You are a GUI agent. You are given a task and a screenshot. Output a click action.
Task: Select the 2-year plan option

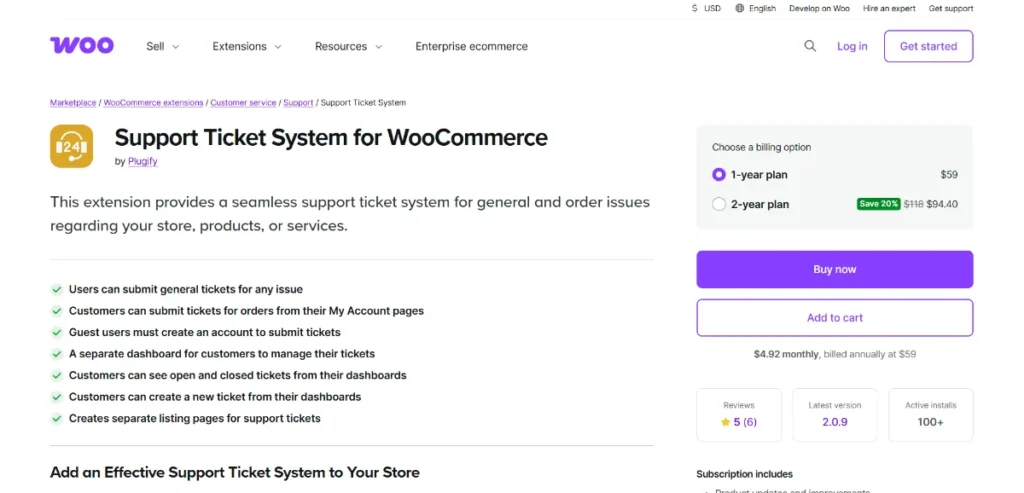719,204
